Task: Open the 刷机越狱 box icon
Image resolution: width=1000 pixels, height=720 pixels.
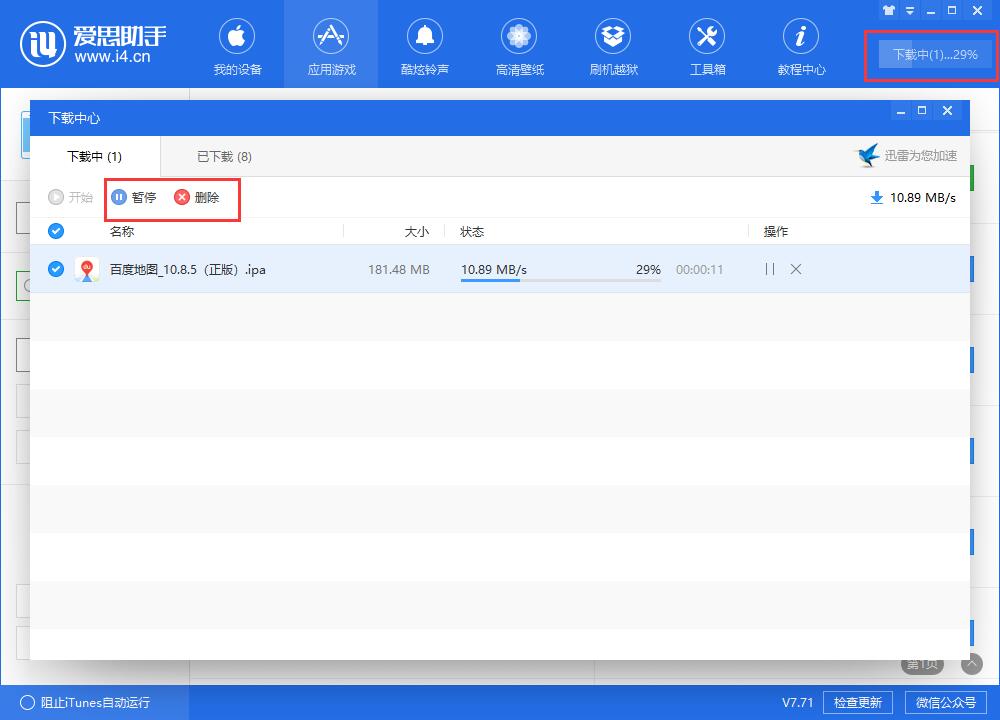Action: tap(613, 36)
